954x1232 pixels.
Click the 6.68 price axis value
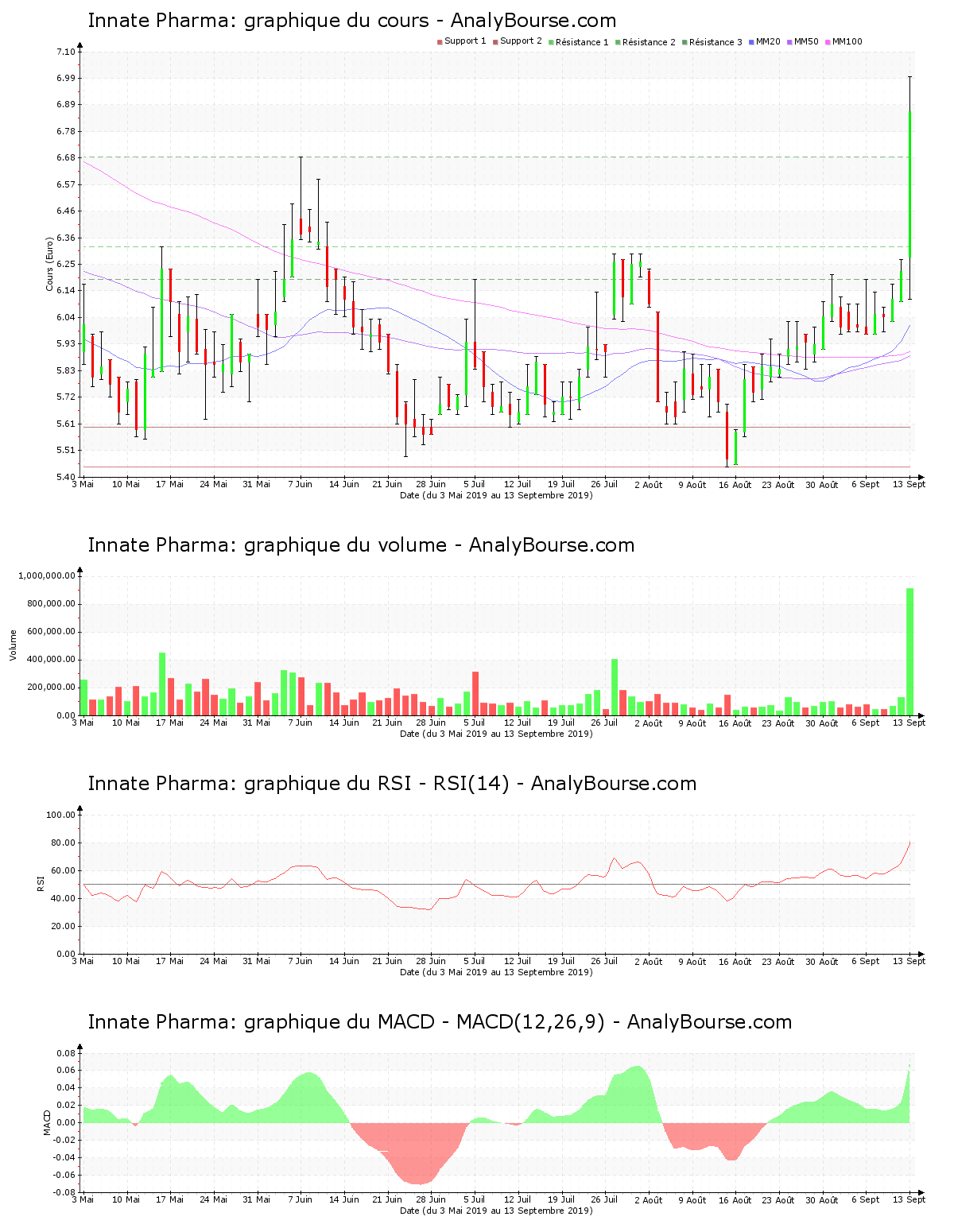[x=66, y=157]
